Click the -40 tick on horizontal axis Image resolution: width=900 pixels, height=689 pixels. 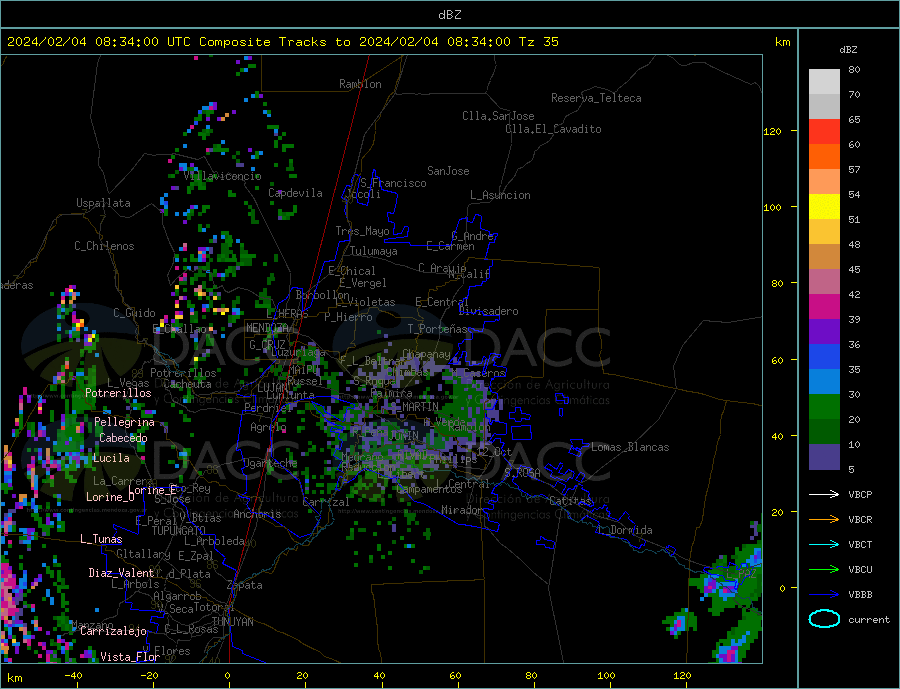click(73, 676)
